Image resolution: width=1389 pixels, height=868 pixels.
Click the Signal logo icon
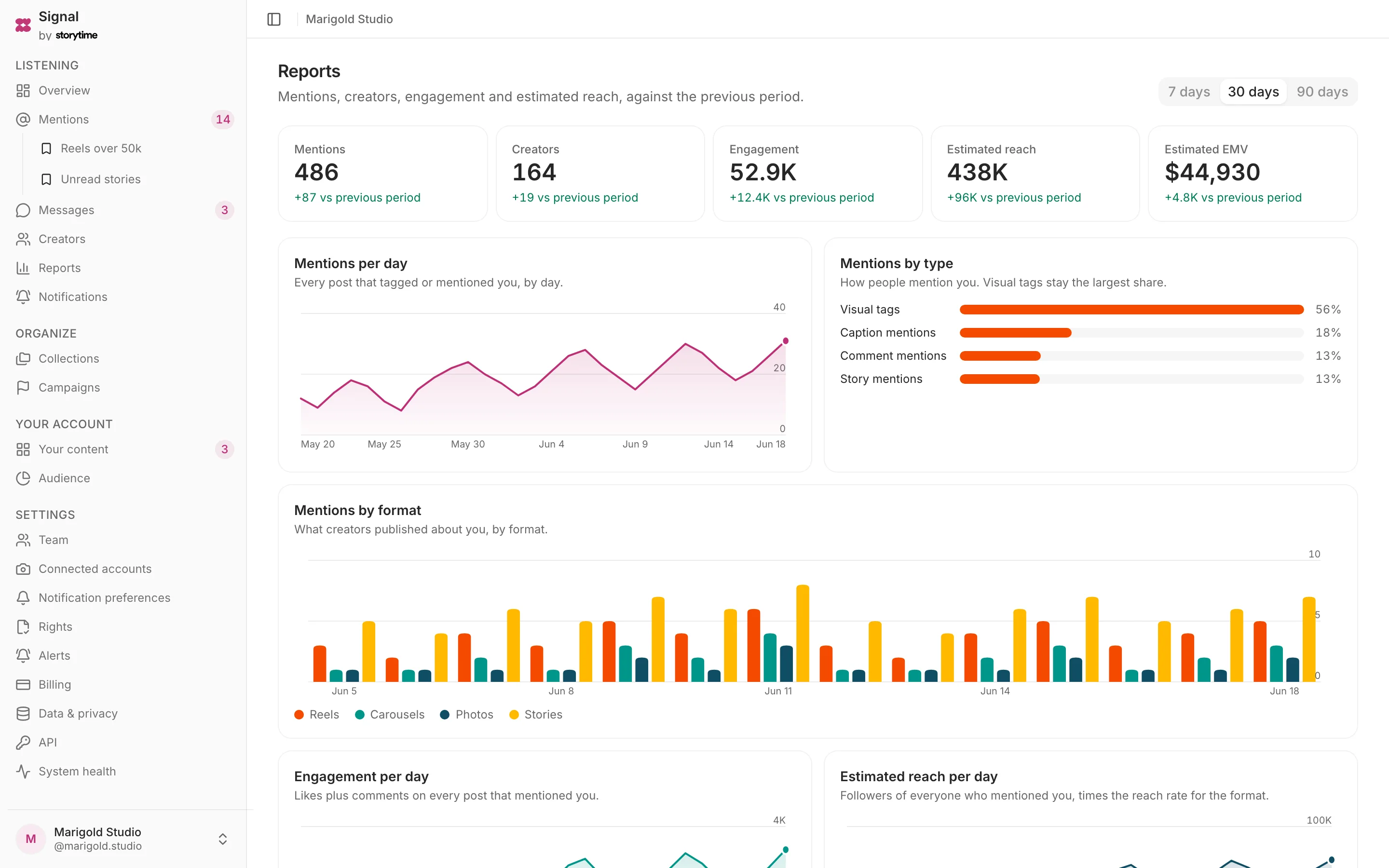pos(23,25)
